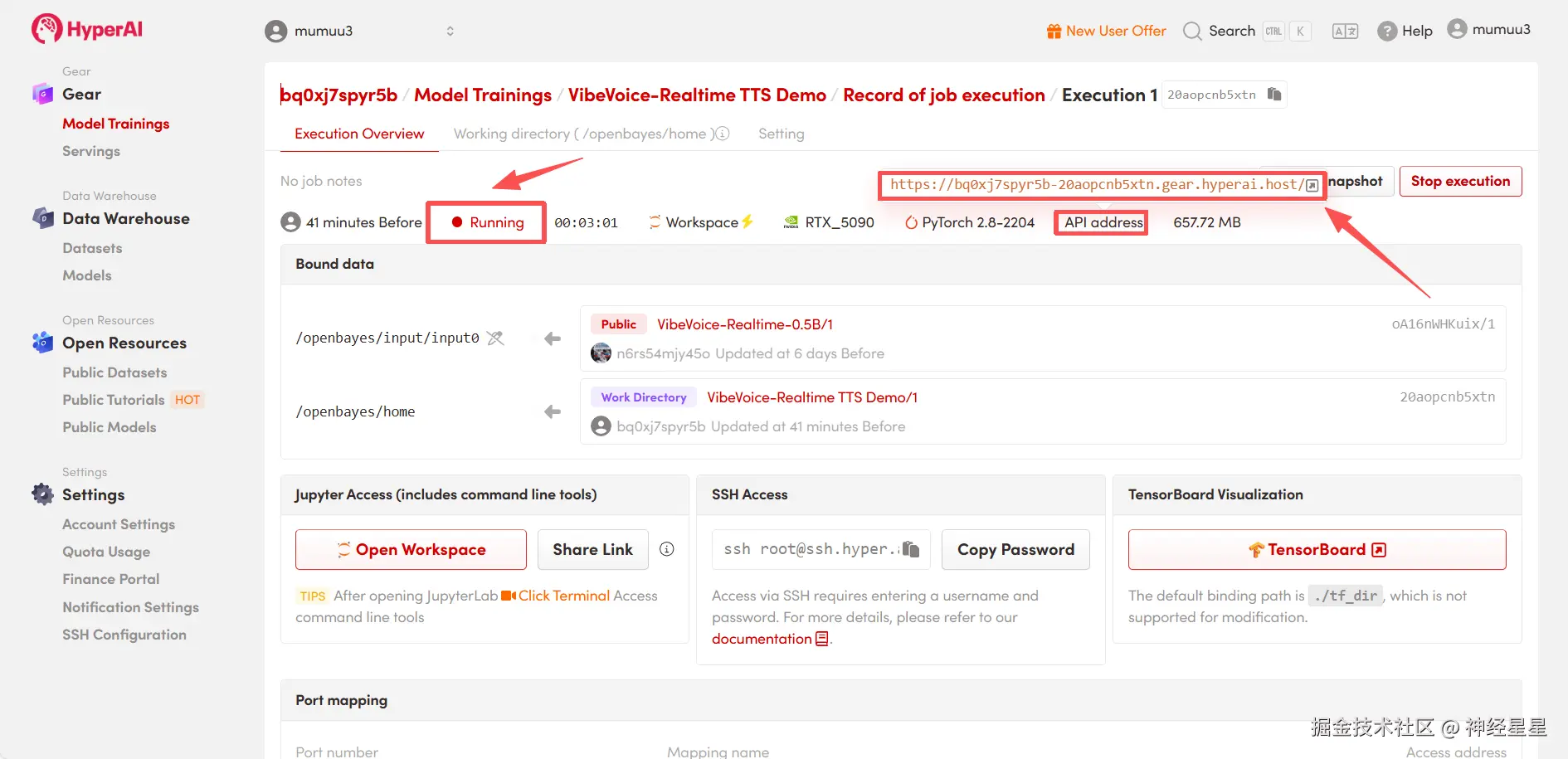Click the PyTorch icon beside PyTorch 2.8-2204
Screen dimensions: 1568x759
(x=911, y=222)
